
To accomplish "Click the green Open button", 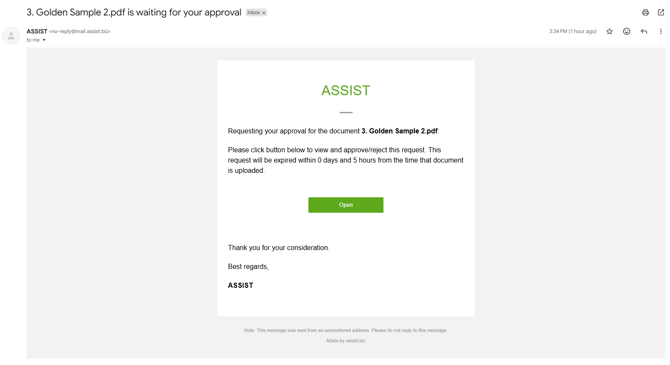I will tap(346, 205).
